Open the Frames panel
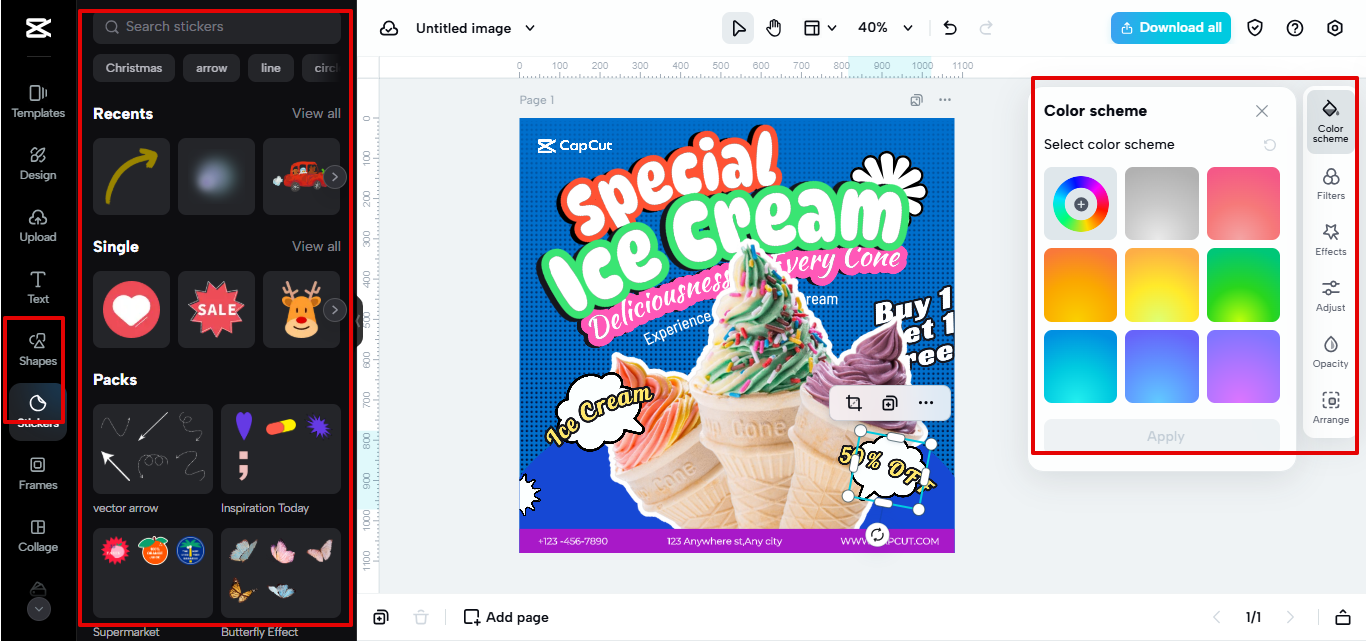This screenshot has width=1366, height=641. point(37,475)
